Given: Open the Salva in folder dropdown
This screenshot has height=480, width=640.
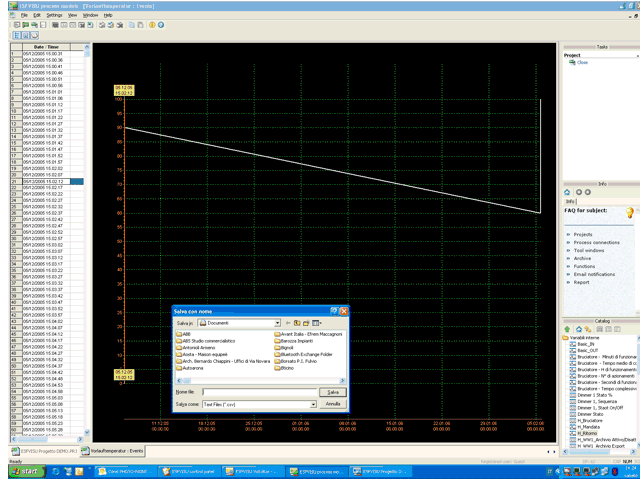Looking at the screenshot, I should point(278,323).
